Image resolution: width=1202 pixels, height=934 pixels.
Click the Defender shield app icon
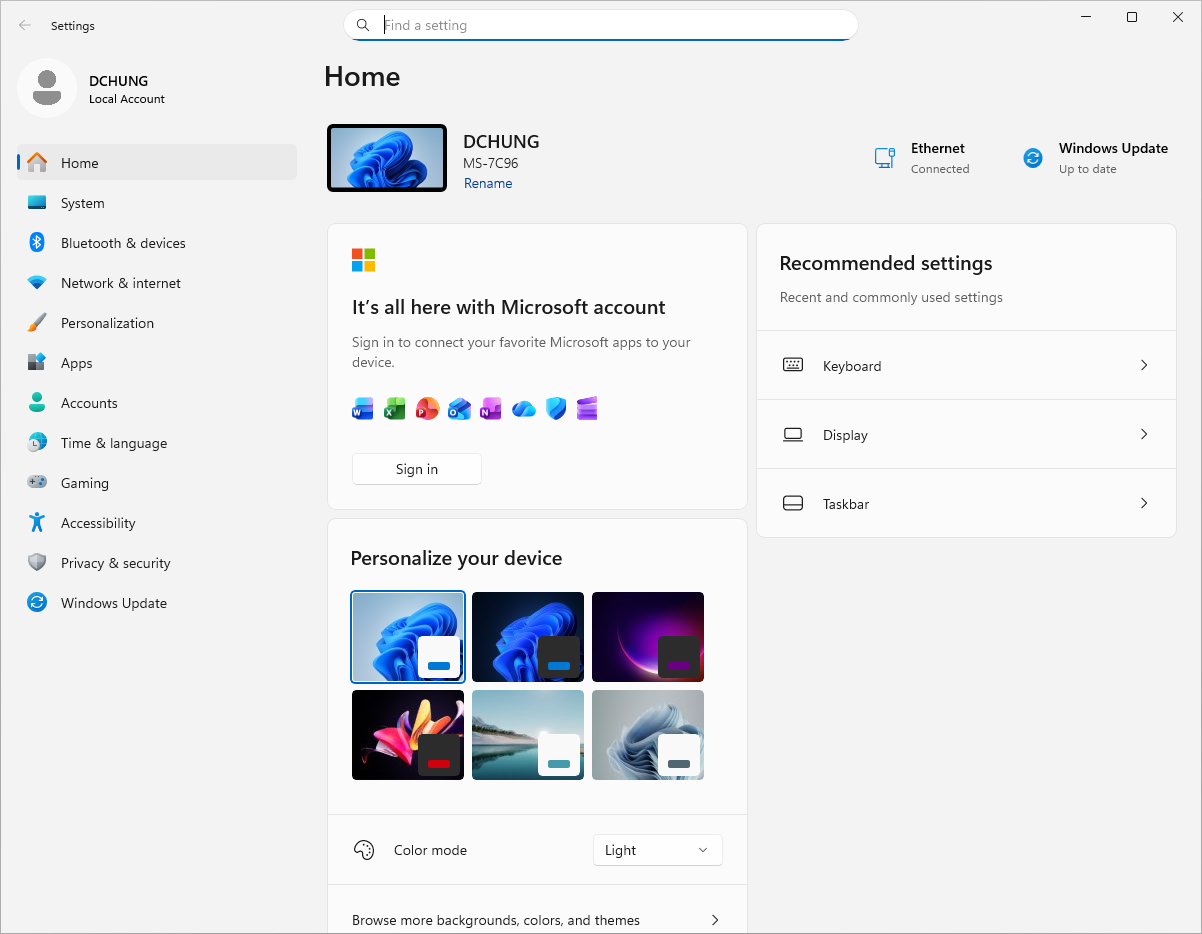(556, 408)
